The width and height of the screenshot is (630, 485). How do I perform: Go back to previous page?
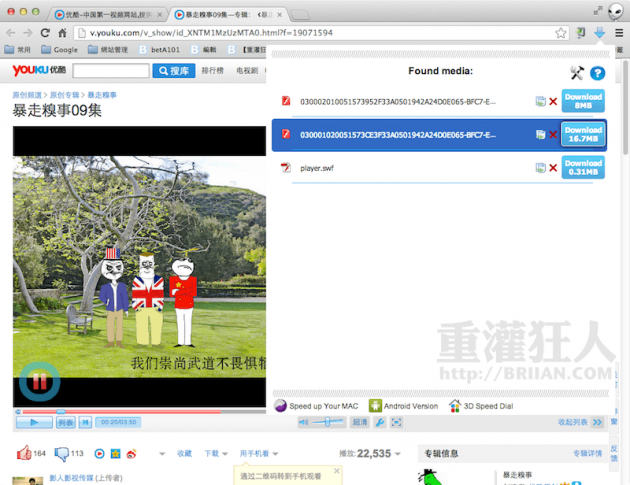(x=11, y=33)
